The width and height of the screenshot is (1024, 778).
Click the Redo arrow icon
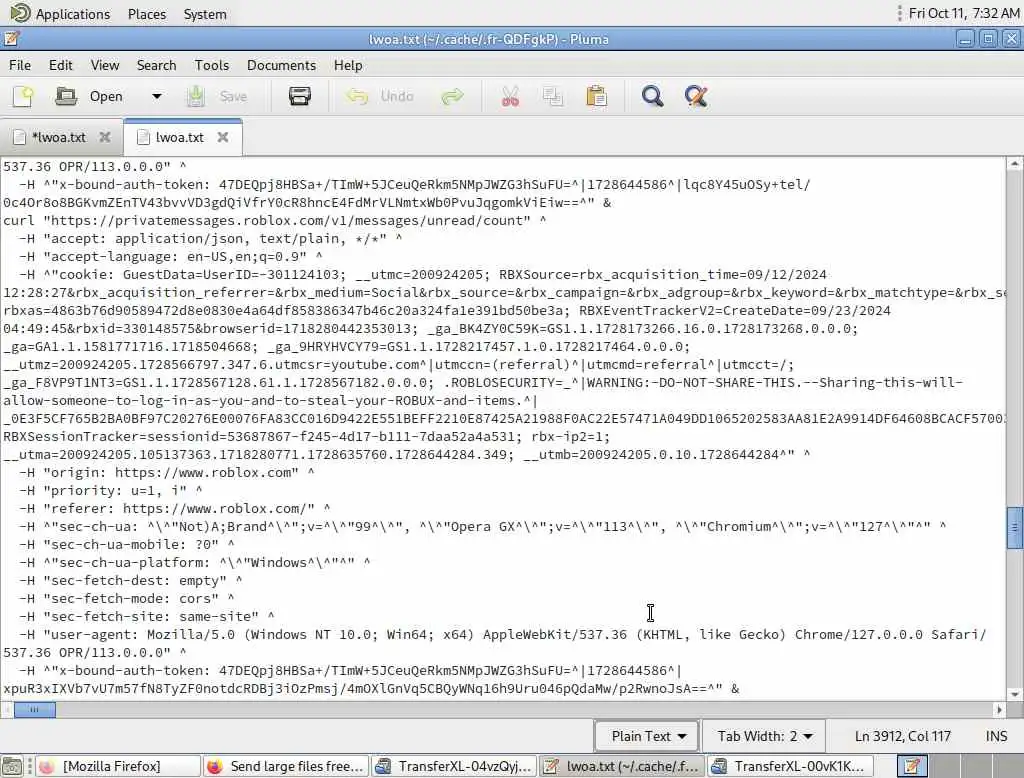coord(452,97)
